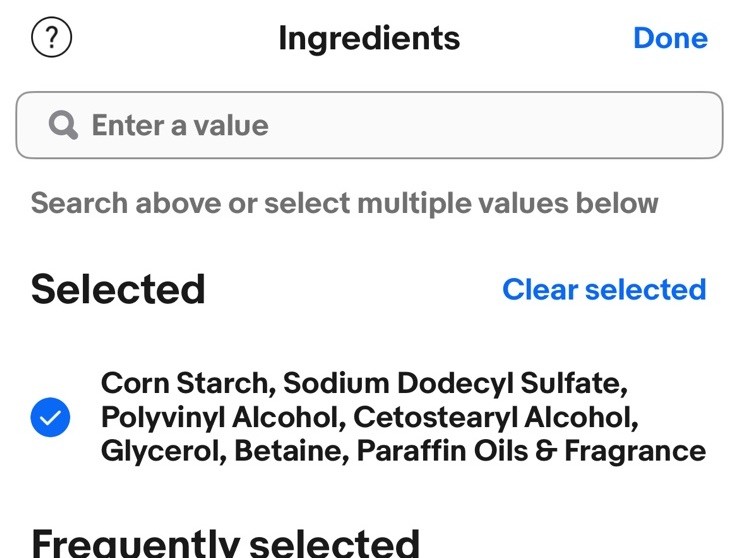Click the Frequently selected section heading
Image resolution: width=736 pixels, height=558 pixels.
click(226, 543)
